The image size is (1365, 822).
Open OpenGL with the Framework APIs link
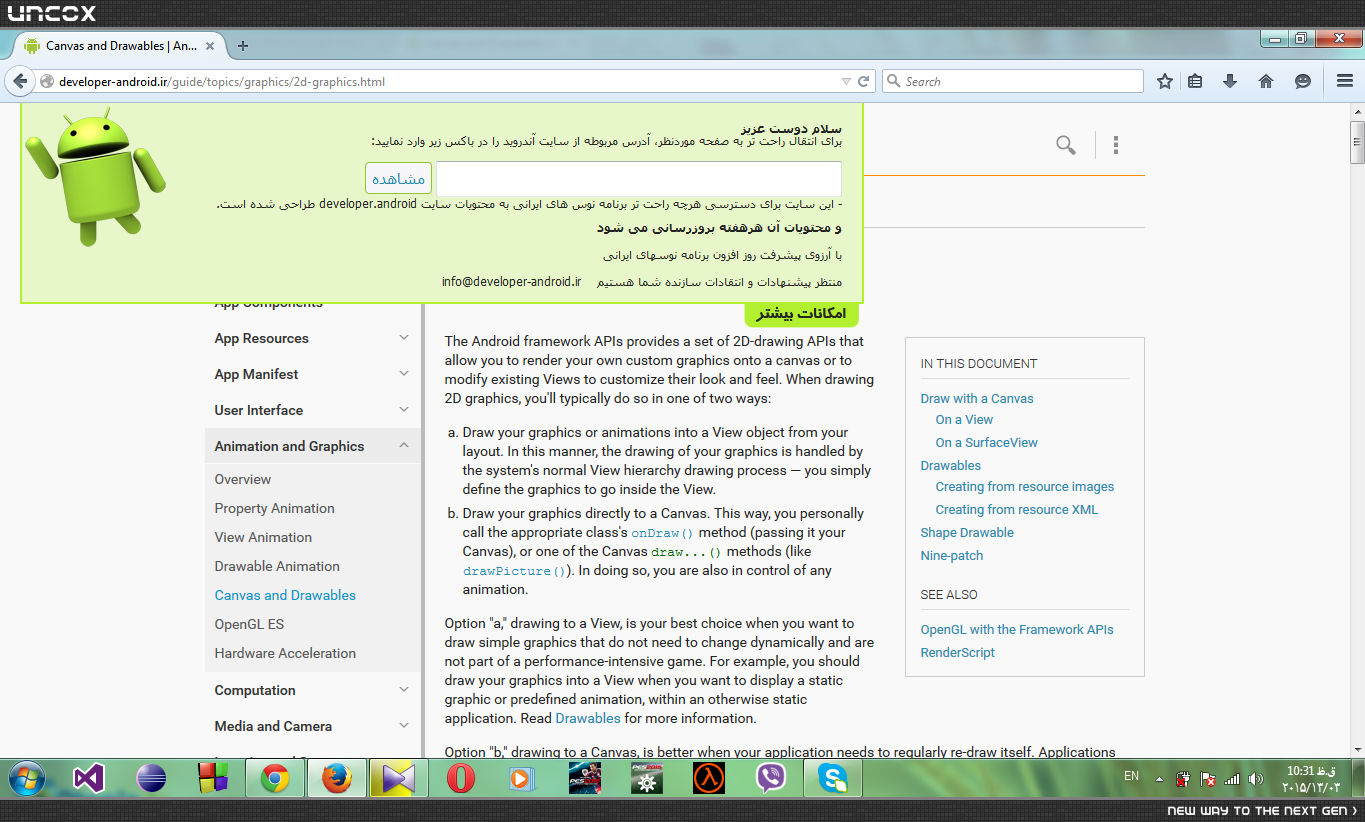1017,629
